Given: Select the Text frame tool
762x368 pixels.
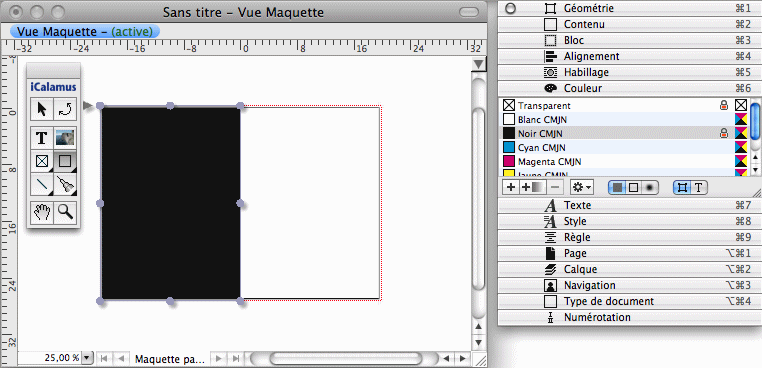Looking at the screenshot, I should (42, 138).
